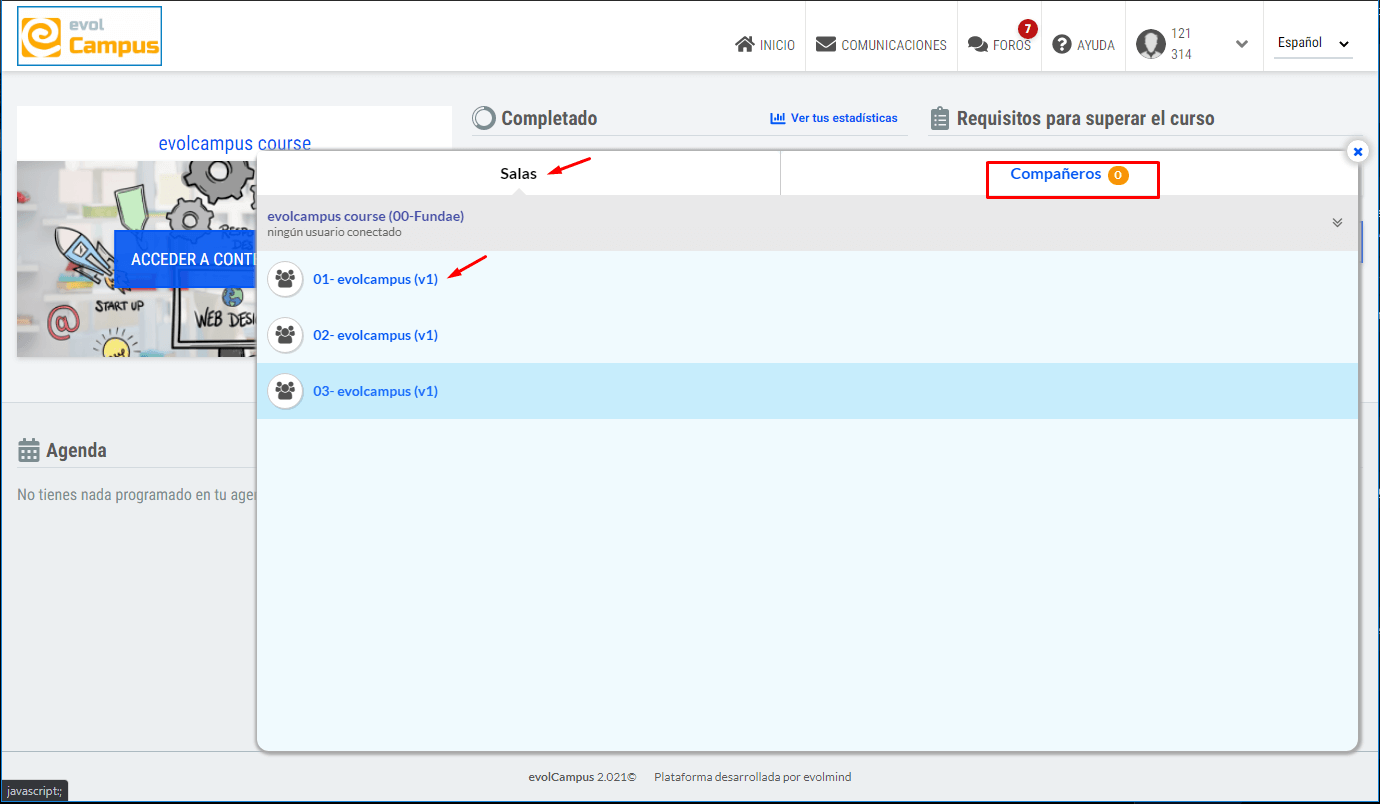1380x804 pixels.
Task: Click the ACCEDER A CONTENIDOS button
Action: (x=186, y=259)
